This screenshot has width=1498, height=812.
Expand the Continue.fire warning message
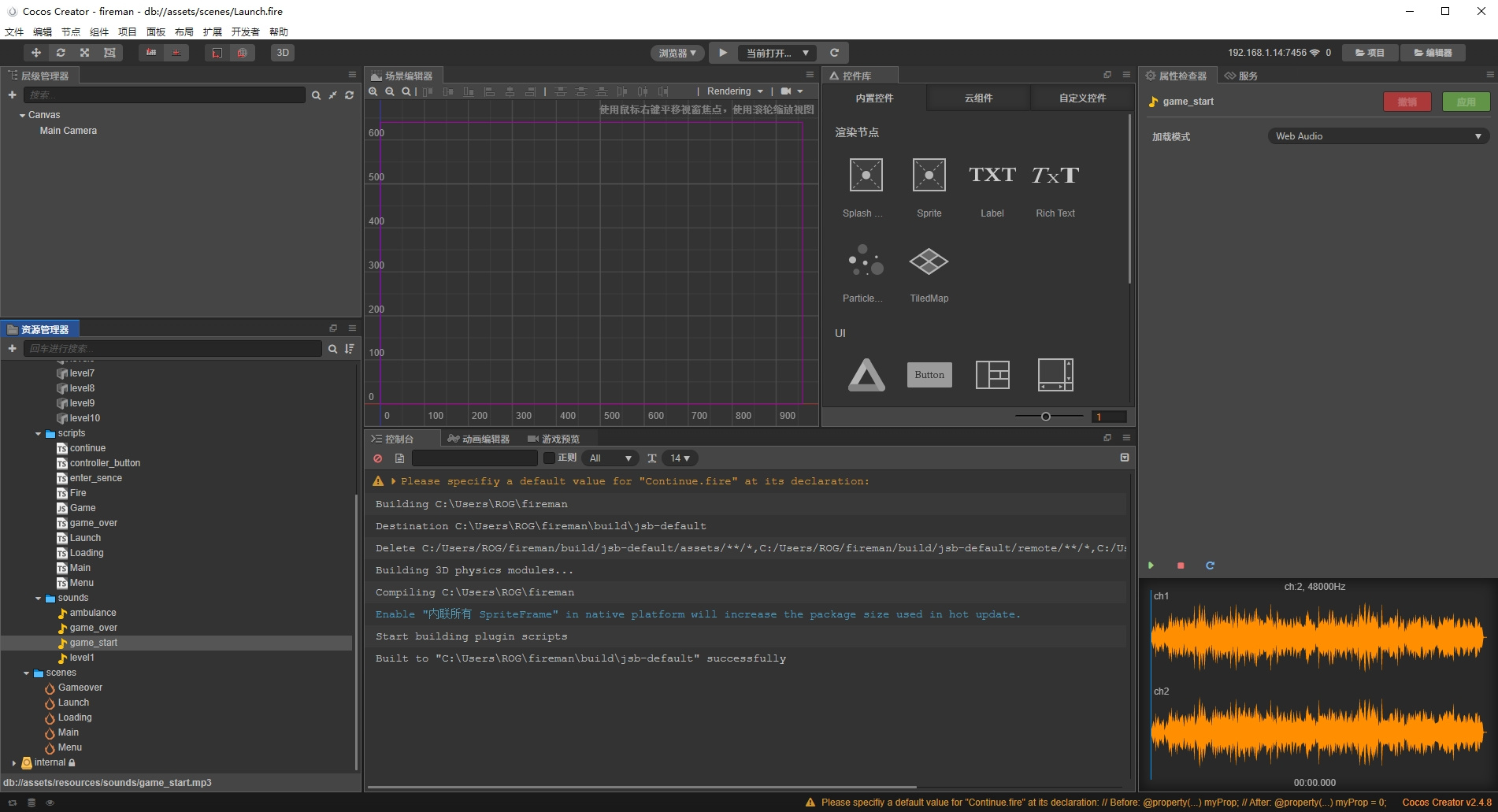[x=394, y=481]
